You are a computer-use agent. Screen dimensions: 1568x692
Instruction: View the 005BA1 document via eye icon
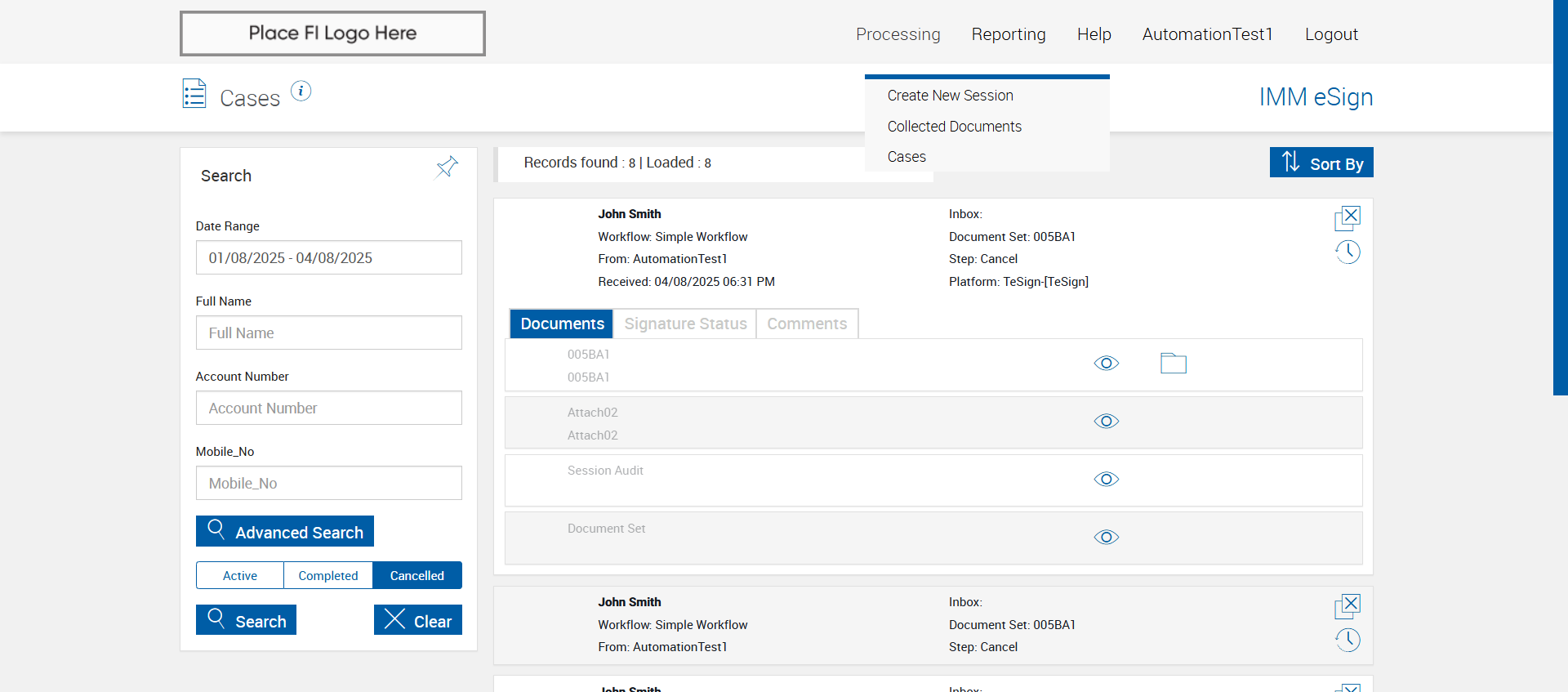click(1106, 363)
